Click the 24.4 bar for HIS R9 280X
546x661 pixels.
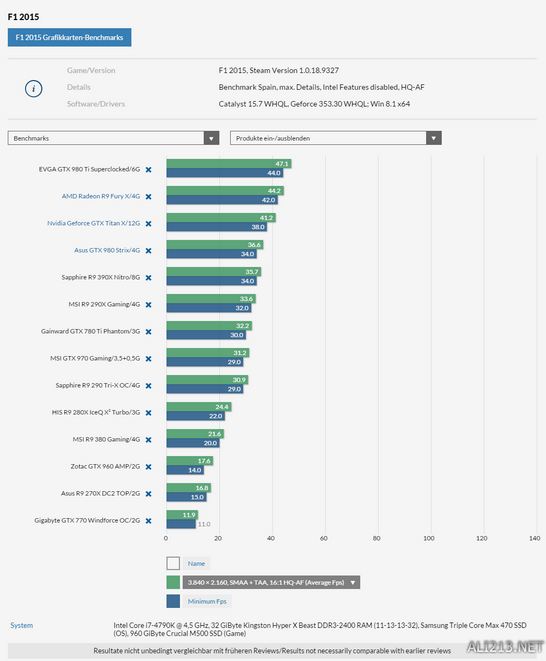[199, 406]
